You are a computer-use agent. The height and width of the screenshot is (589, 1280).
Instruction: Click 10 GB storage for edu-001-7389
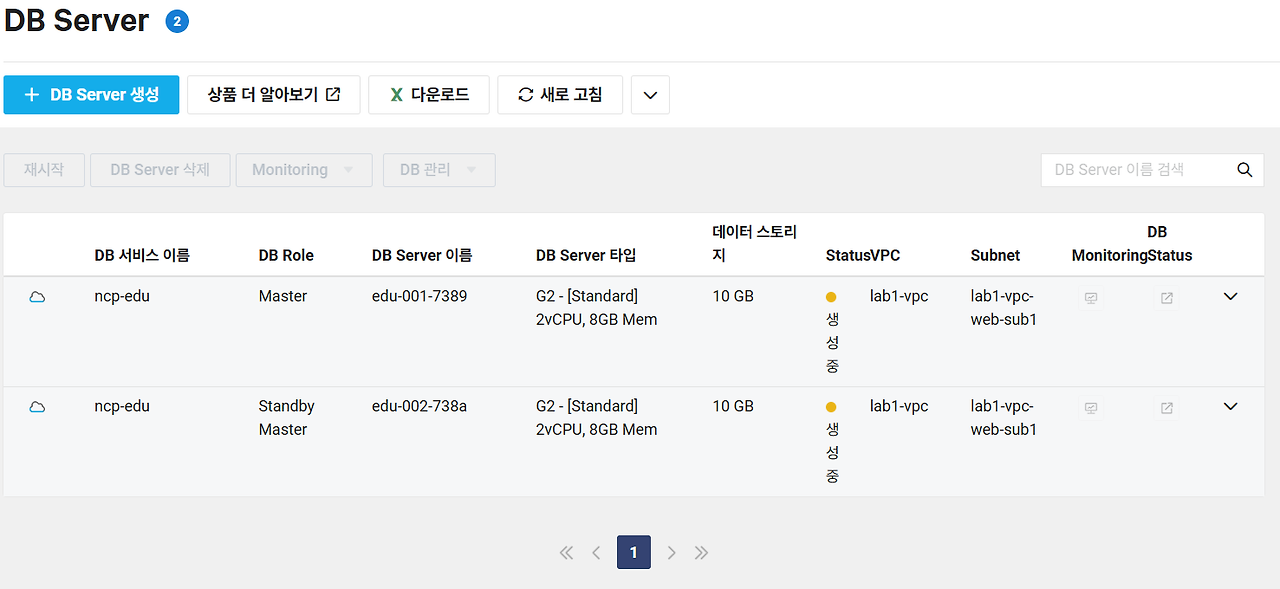(733, 297)
